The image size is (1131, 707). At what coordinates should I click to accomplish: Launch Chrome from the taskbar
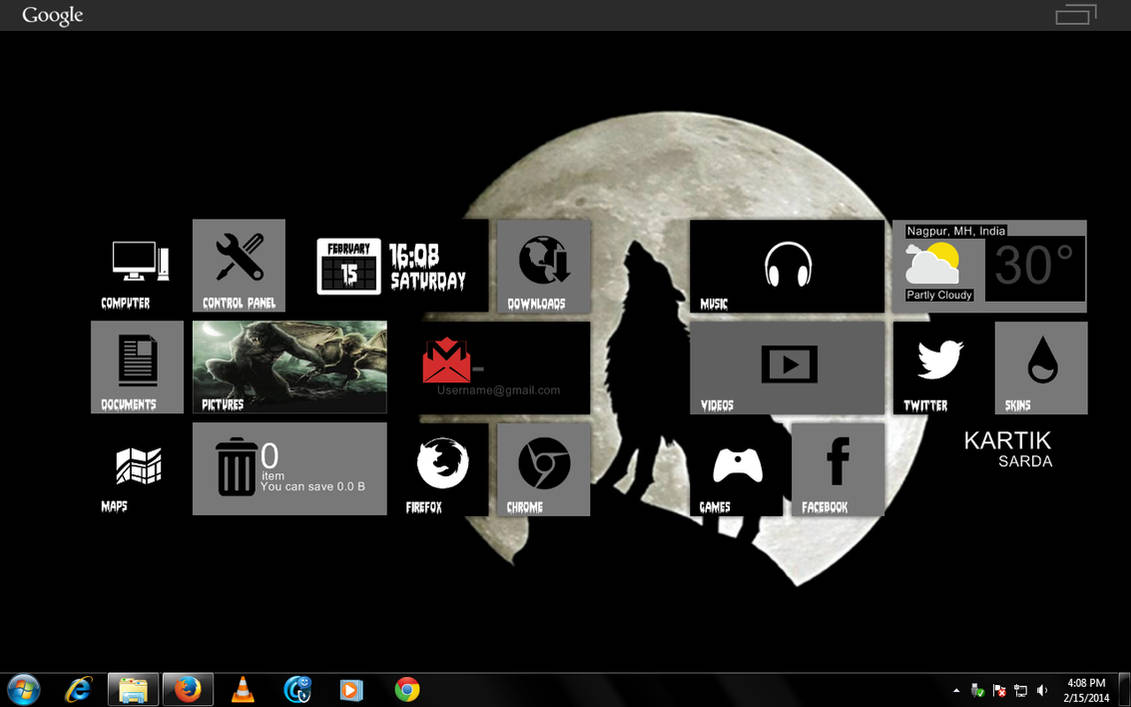pos(407,690)
